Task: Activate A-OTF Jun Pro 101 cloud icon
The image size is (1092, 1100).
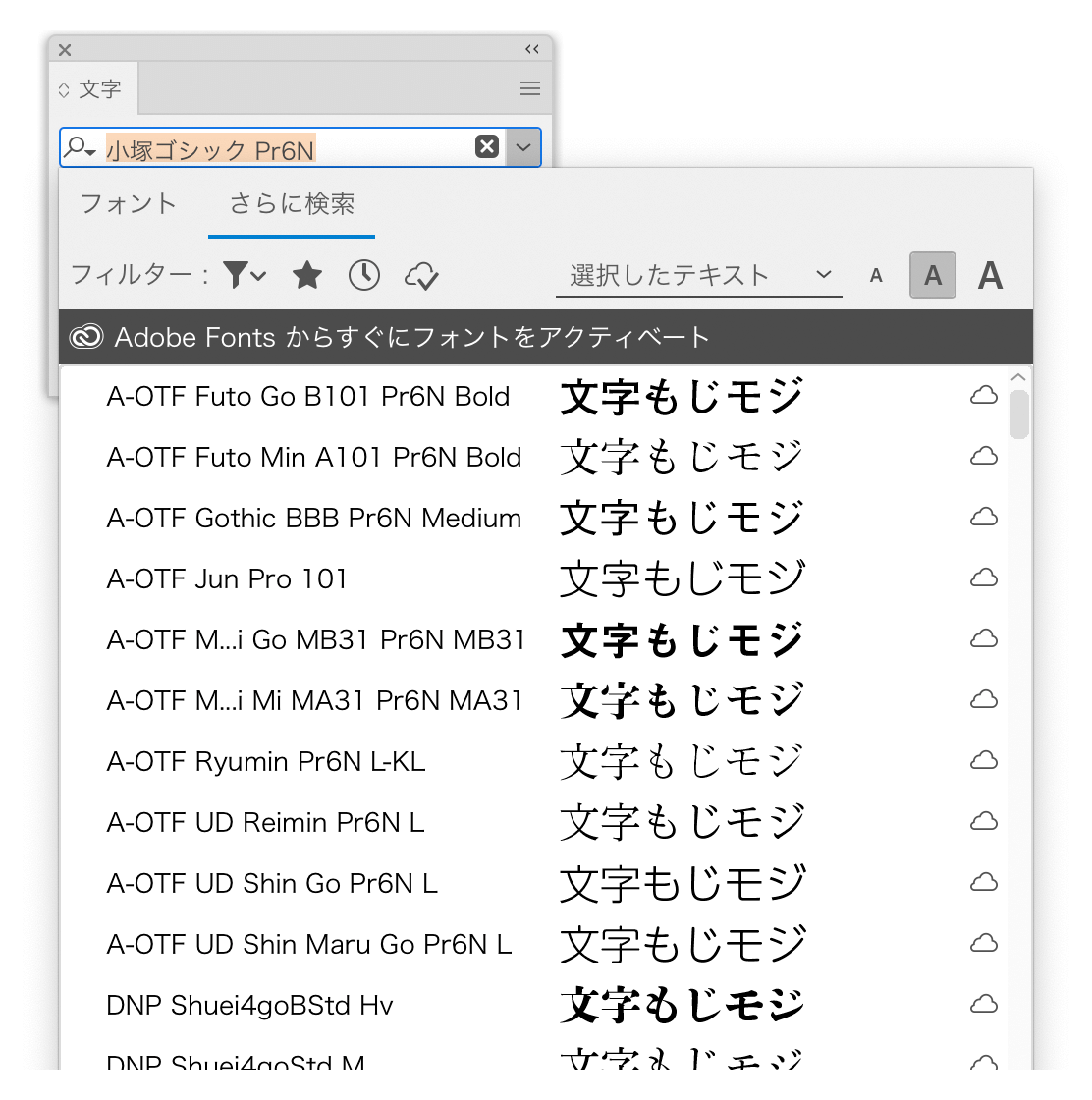Action: 983,578
